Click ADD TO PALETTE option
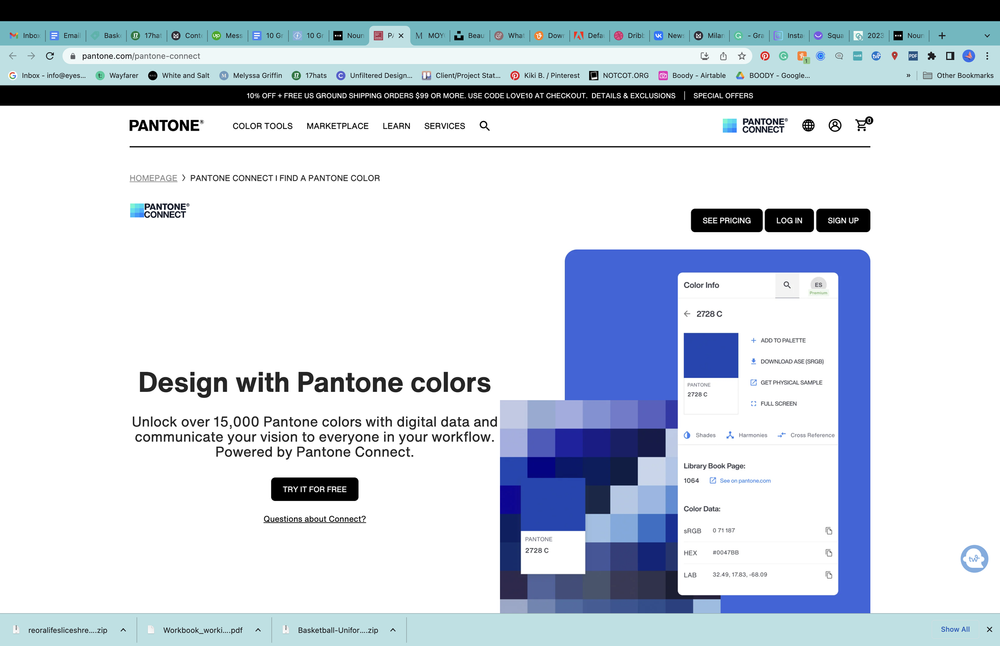The width and height of the screenshot is (1000, 646). coord(778,341)
